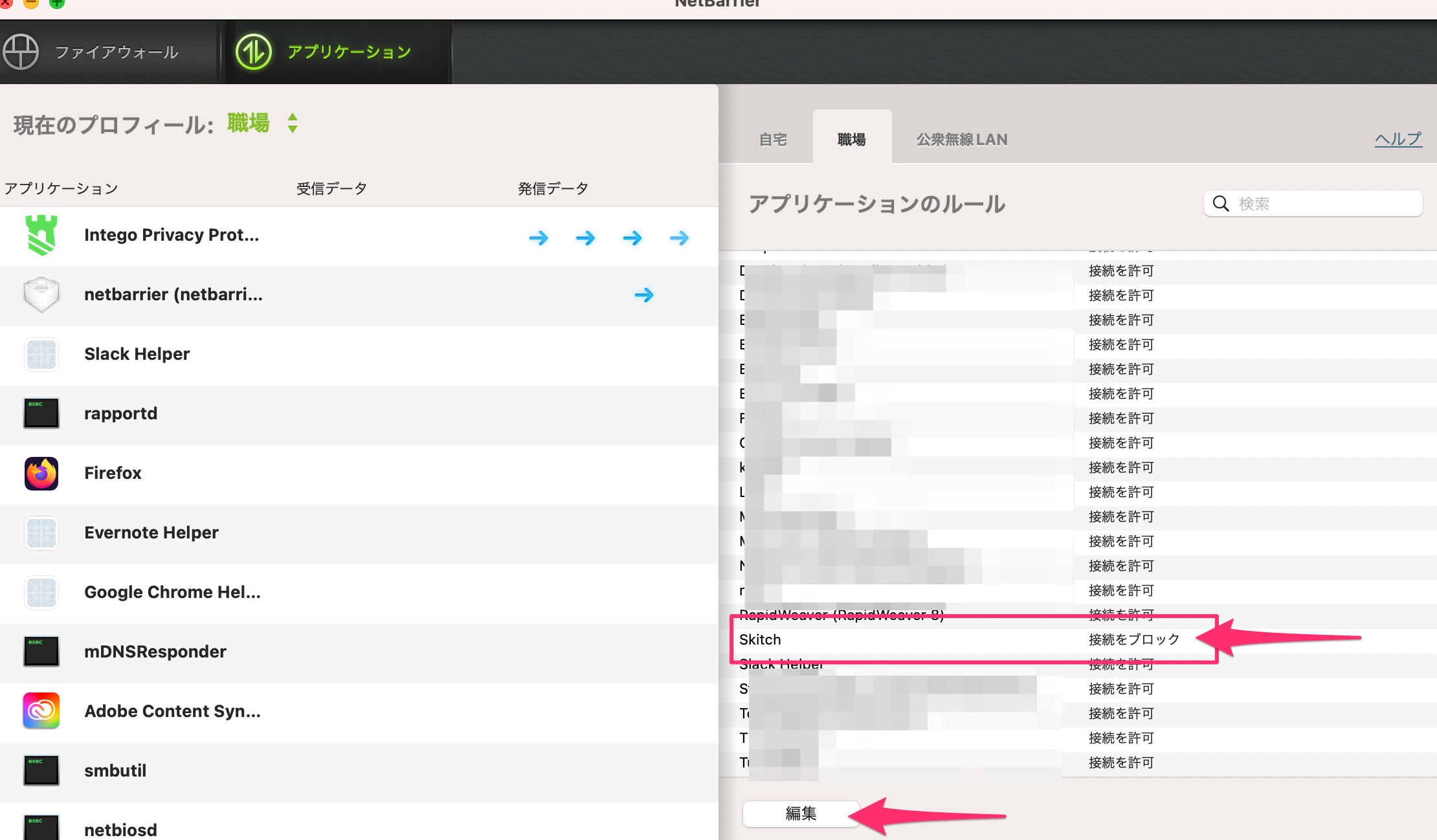1437x840 pixels.
Task: Select the Intego Privacy Prot... row name
Action: [x=172, y=235]
